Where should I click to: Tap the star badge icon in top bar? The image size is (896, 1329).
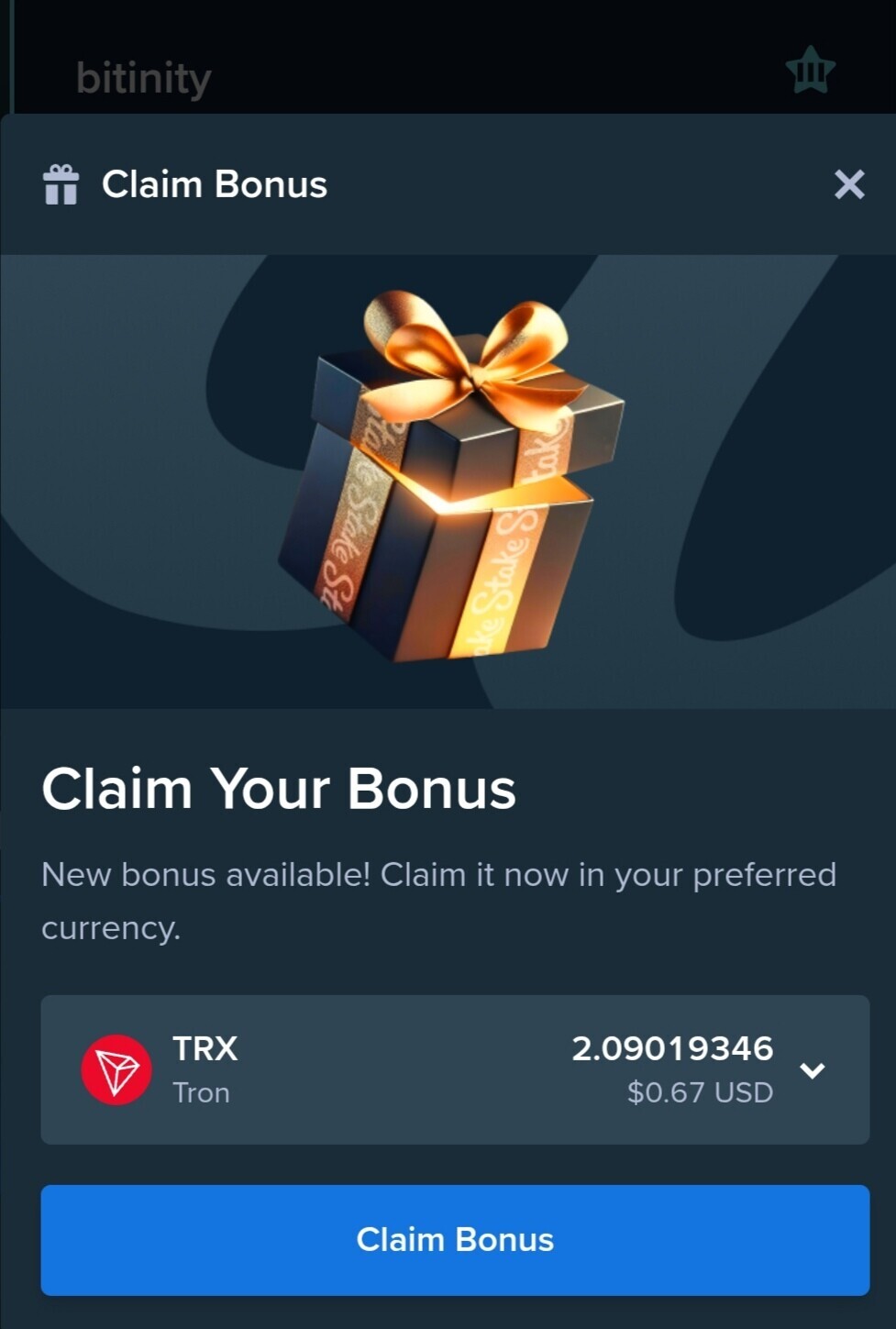(811, 70)
